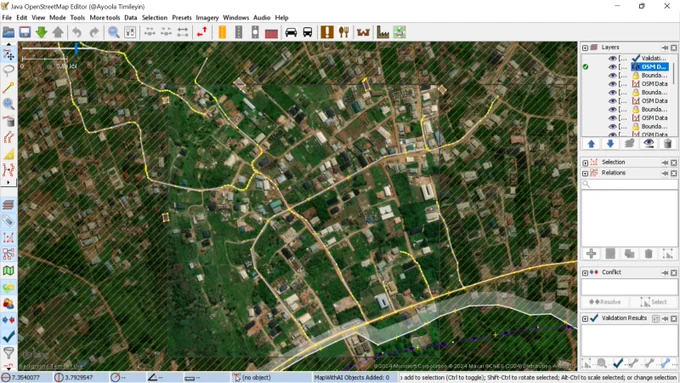Click the grey Upload data arrow

coord(58,32)
